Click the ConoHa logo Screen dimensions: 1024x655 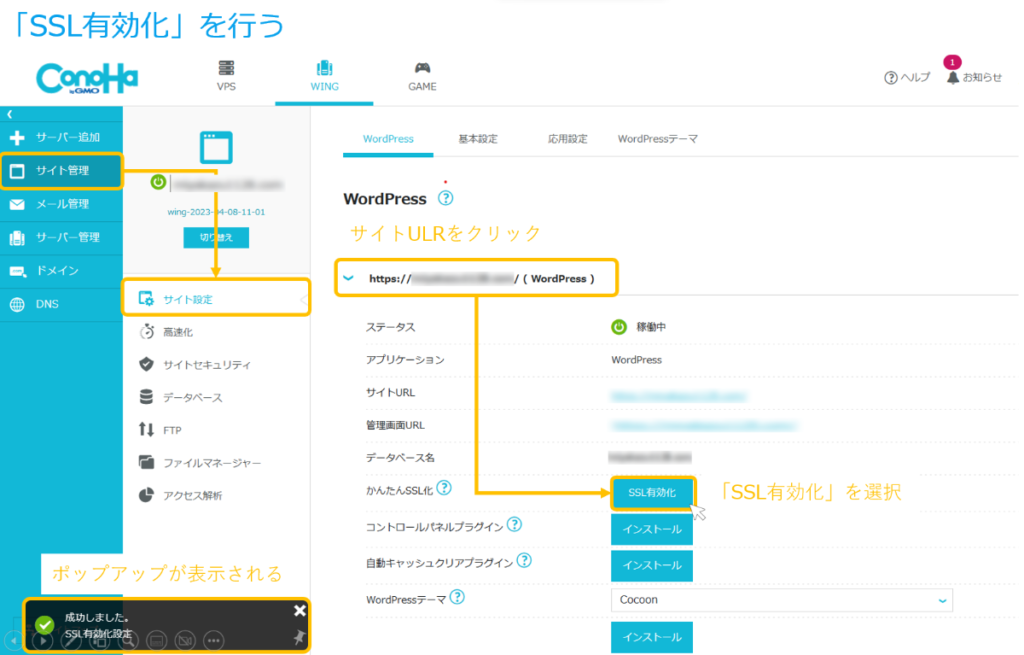[x=87, y=78]
